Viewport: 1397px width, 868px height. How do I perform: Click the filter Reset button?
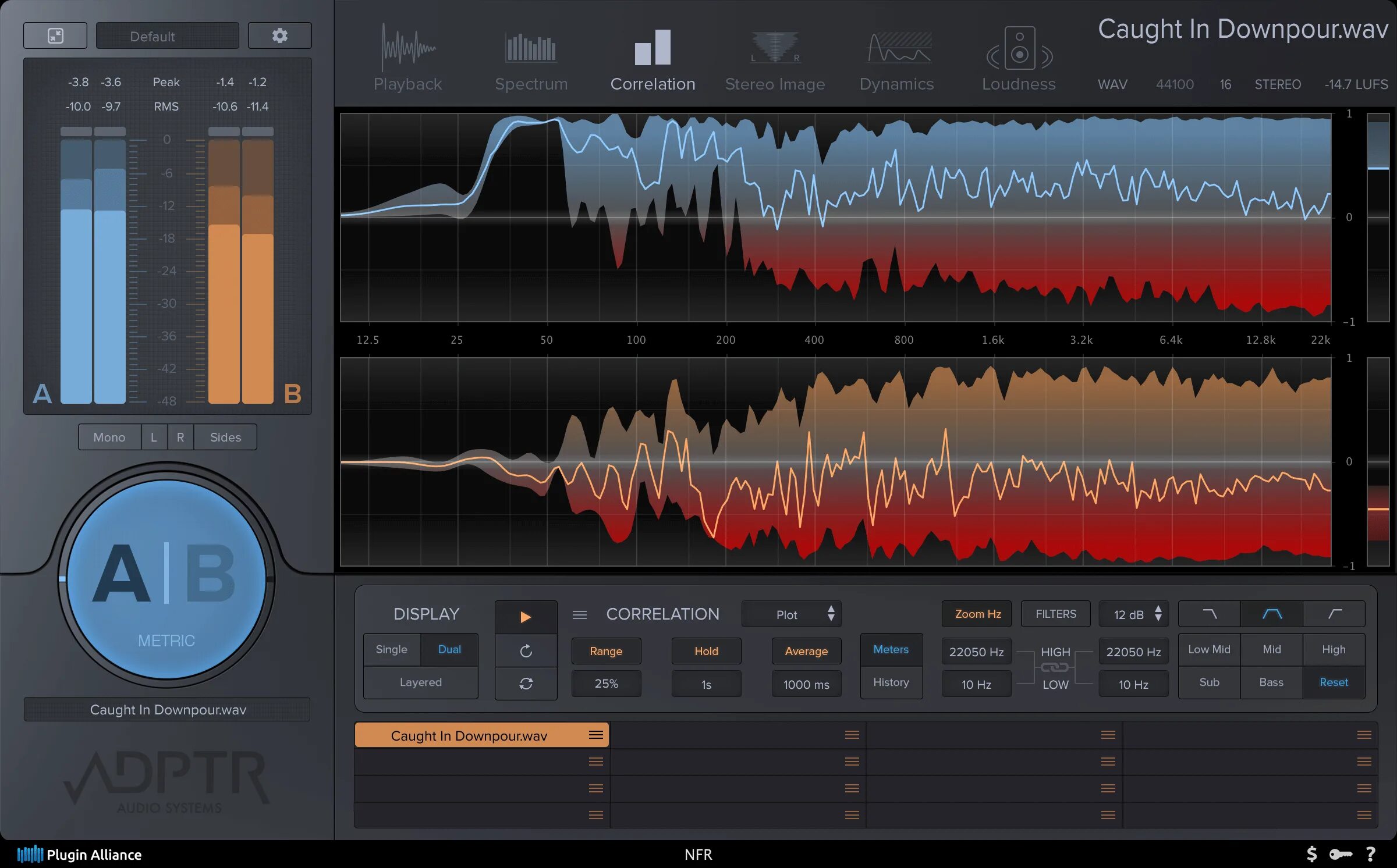point(1334,682)
